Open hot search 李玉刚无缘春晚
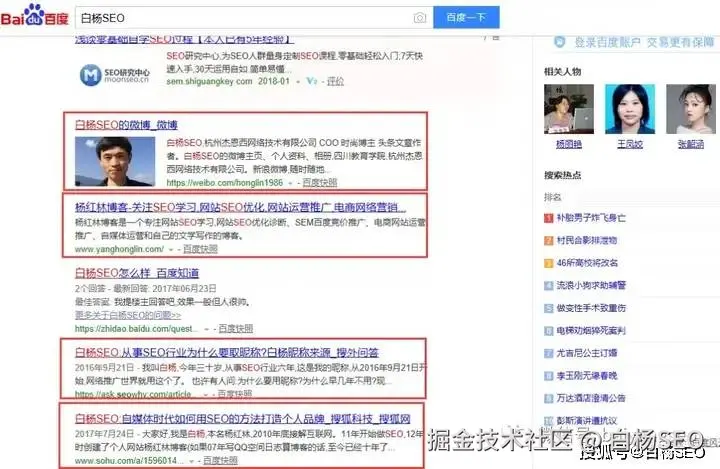The height and width of the screenshot is (469, 720). pos(587,376)
